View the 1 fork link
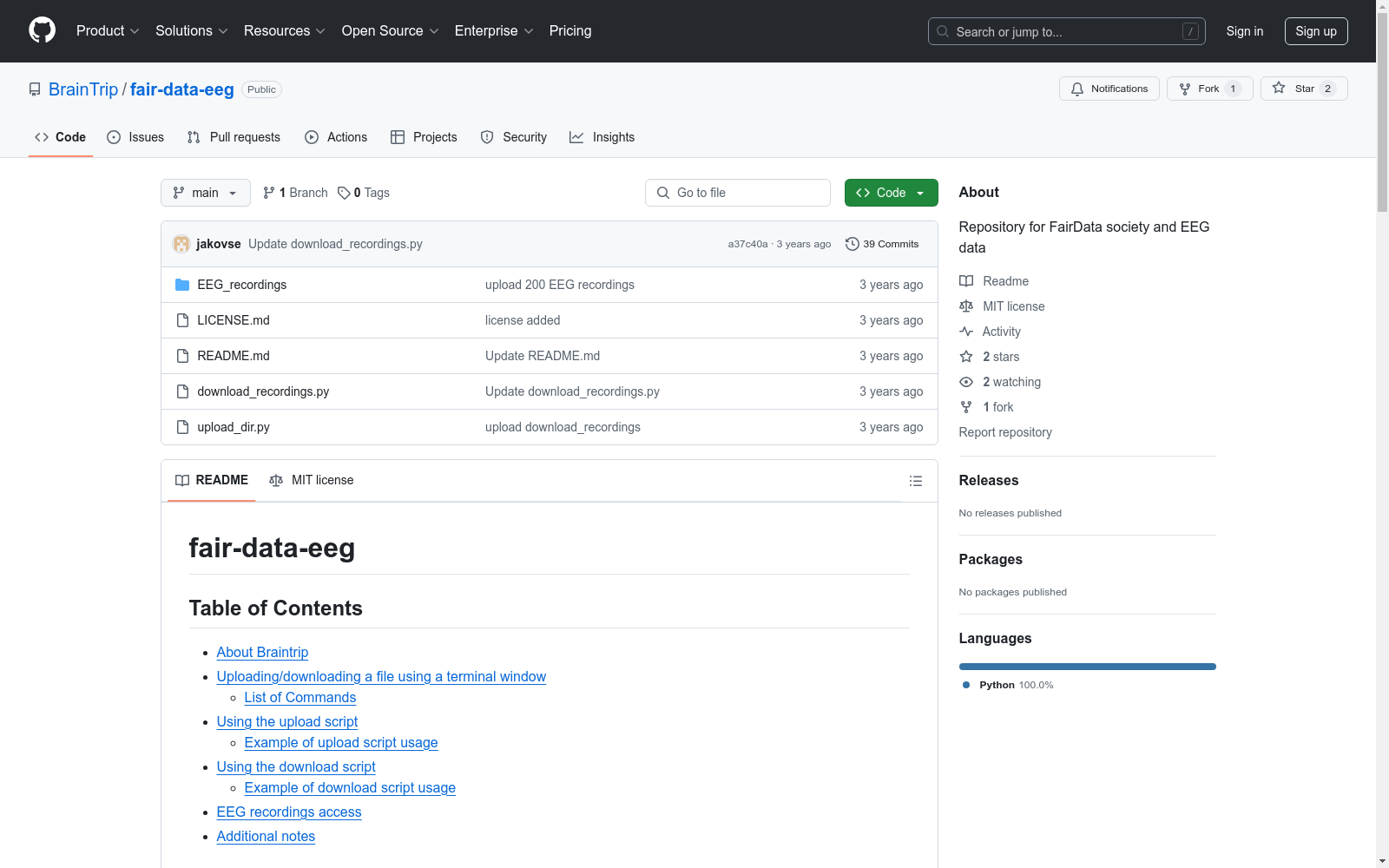This screenshot has height=868, width=1389. coord(986,407)
